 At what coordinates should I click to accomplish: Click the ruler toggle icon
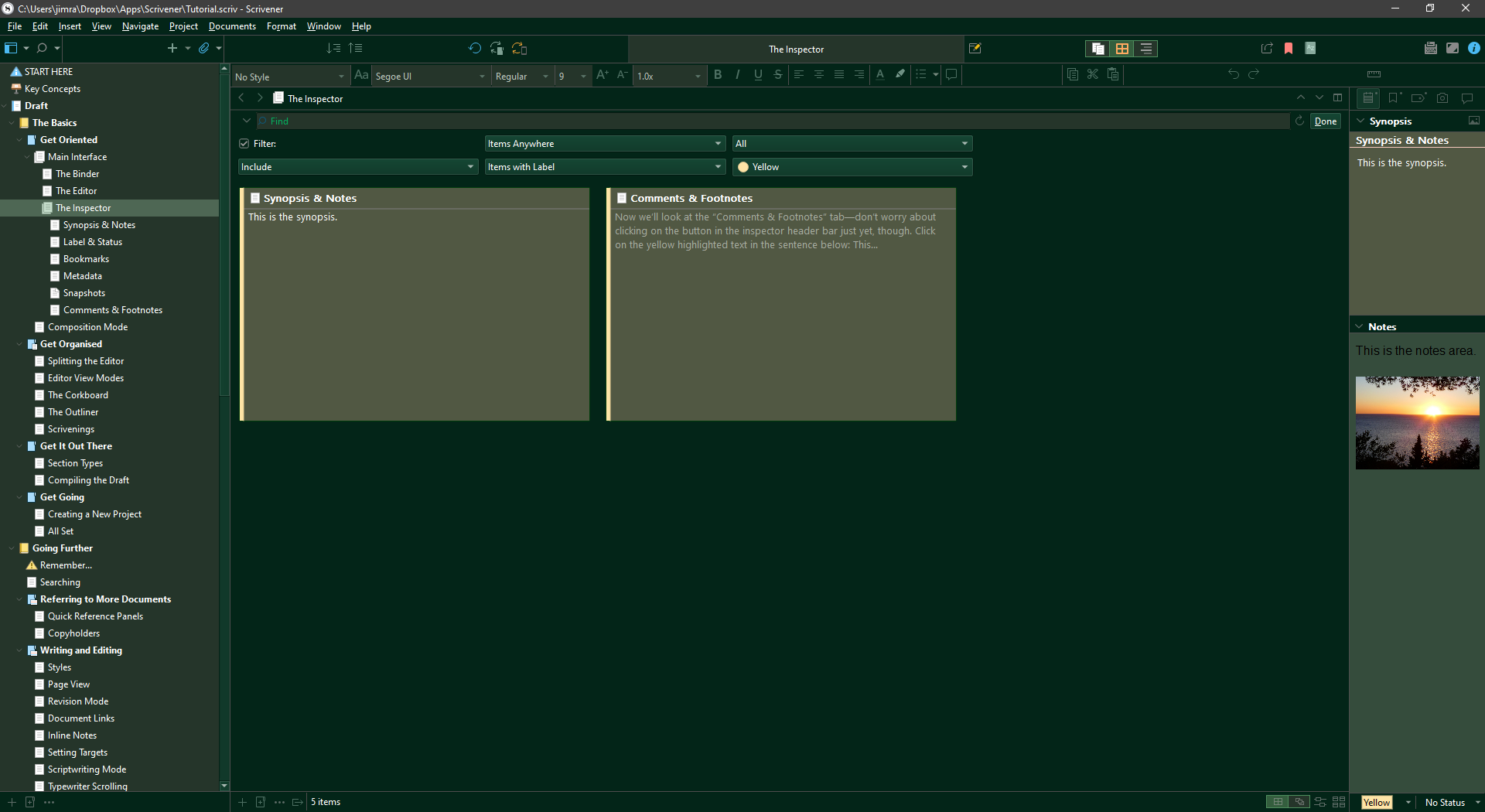(x=1374, y=74)
